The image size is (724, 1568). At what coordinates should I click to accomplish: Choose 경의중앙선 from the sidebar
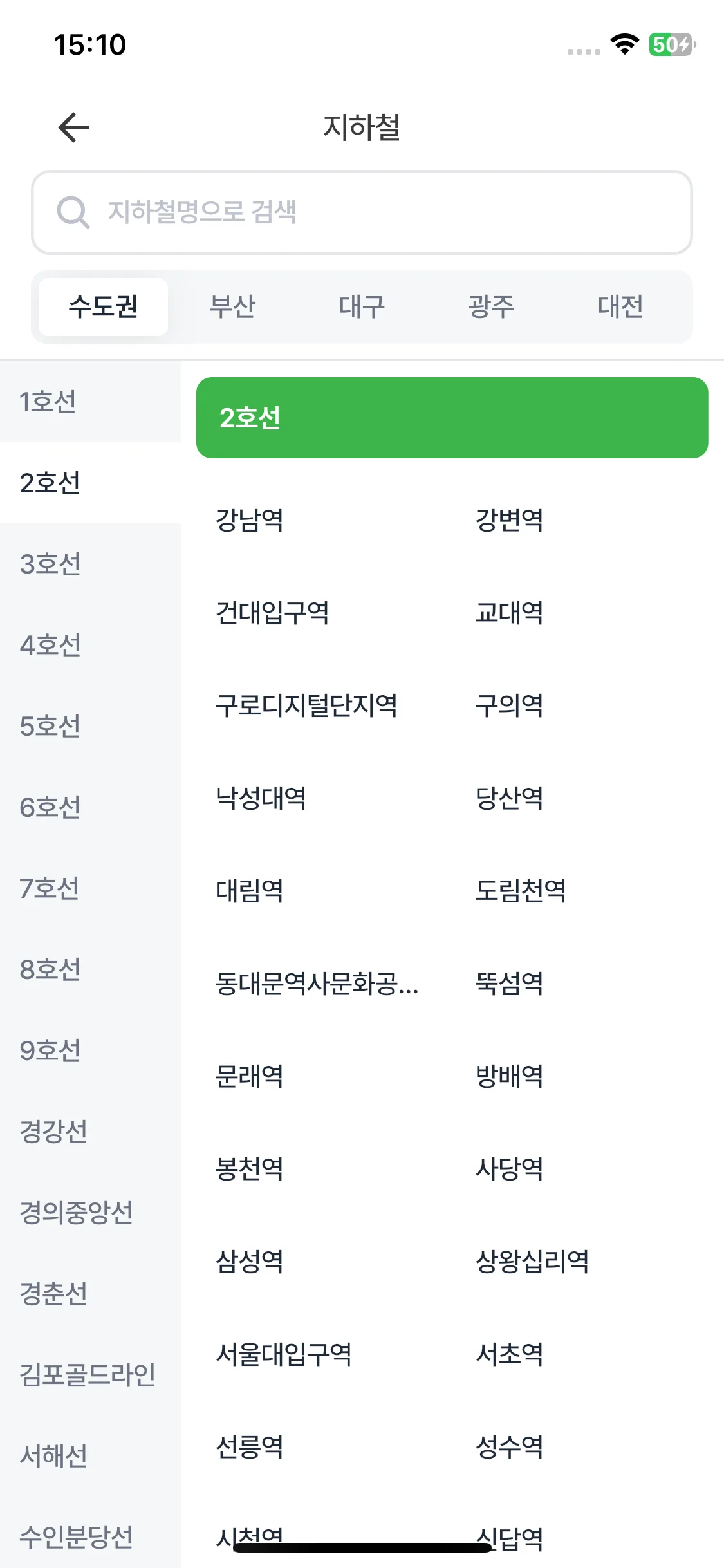pyautogui.click(x=90, y=1213)
